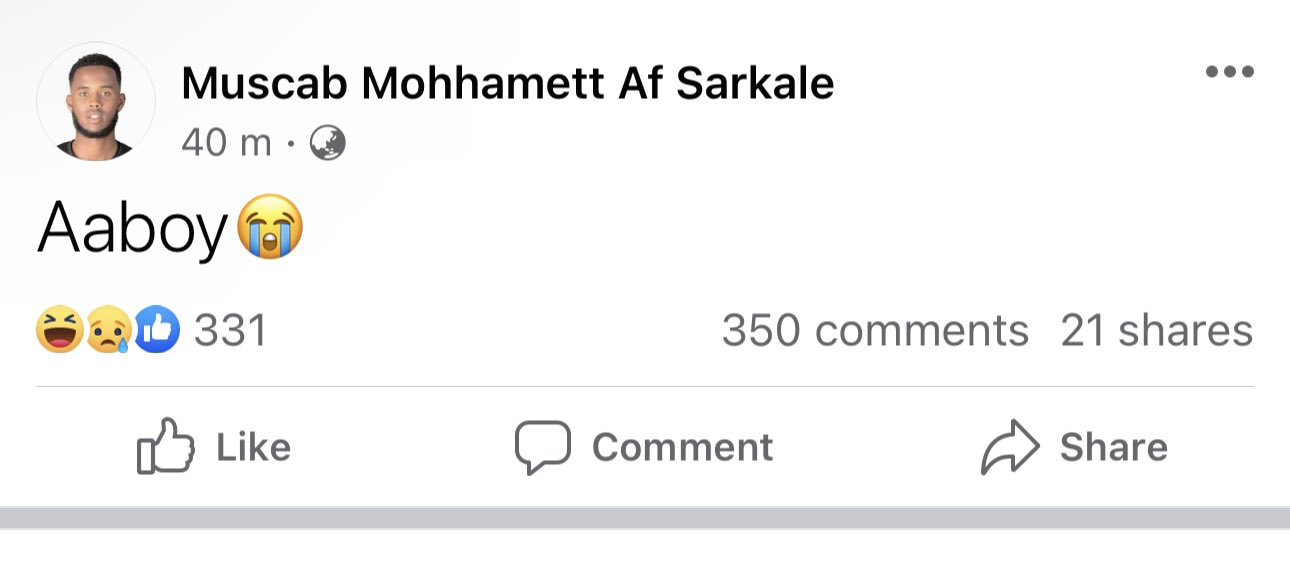View the 21 shares list
The height and width of the screenshot is (565, 1290).
click(1156, 331)
